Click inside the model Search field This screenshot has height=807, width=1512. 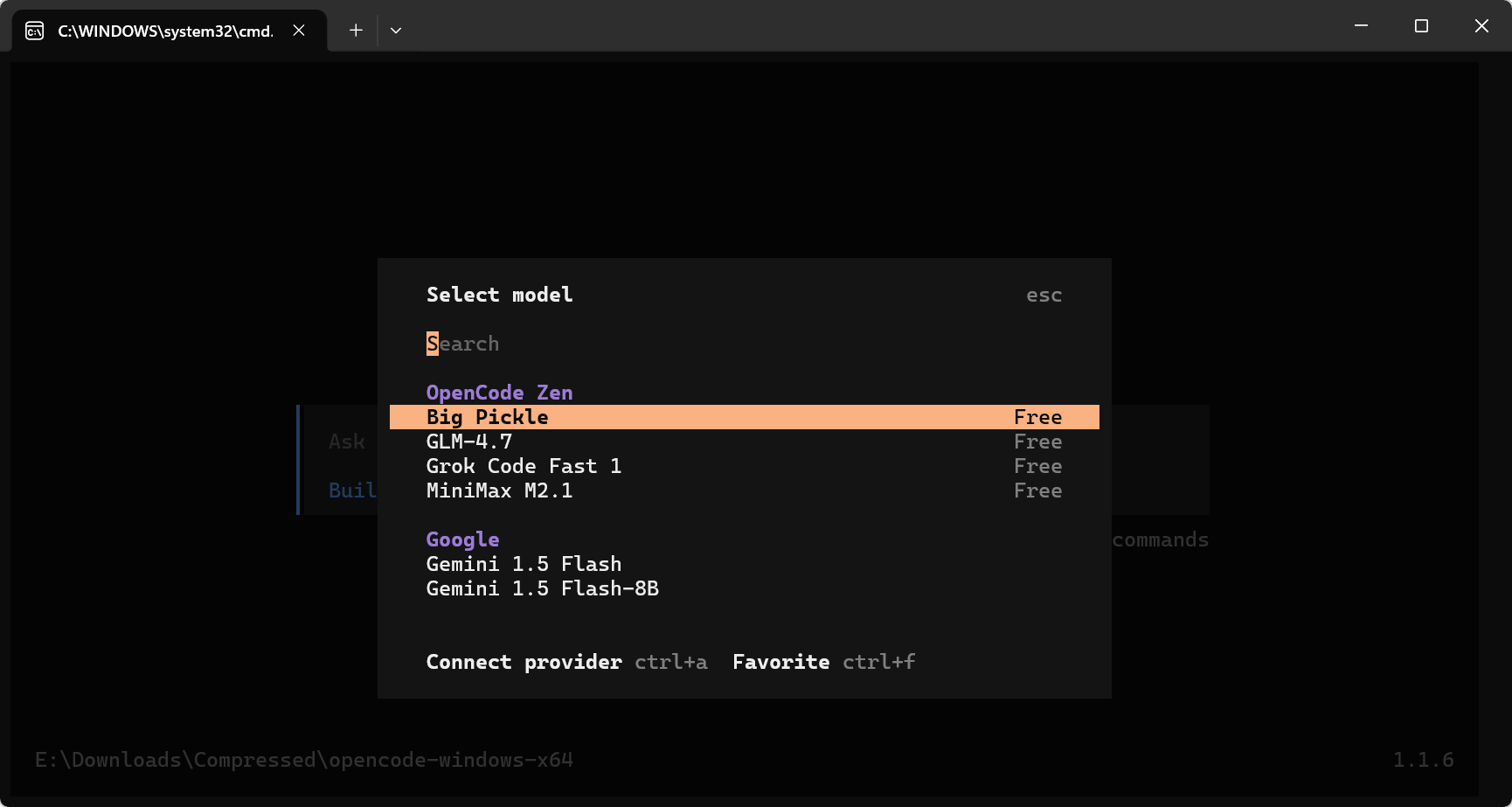(462, 344)
